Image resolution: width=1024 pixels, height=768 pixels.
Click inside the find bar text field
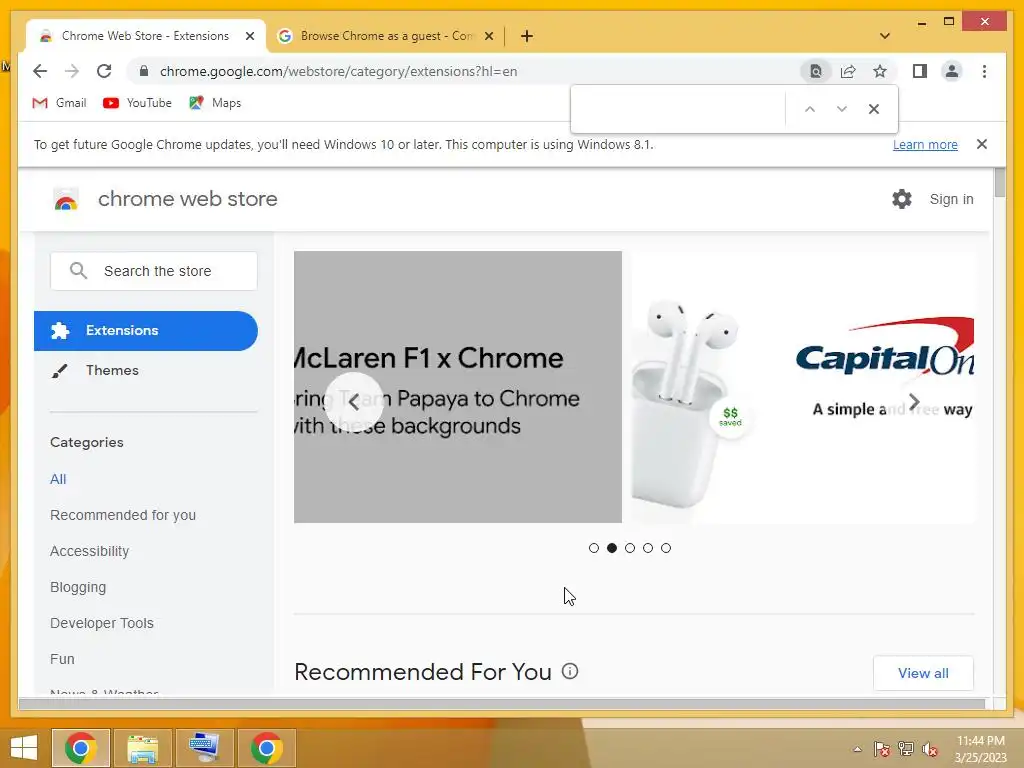pos(679,109)
